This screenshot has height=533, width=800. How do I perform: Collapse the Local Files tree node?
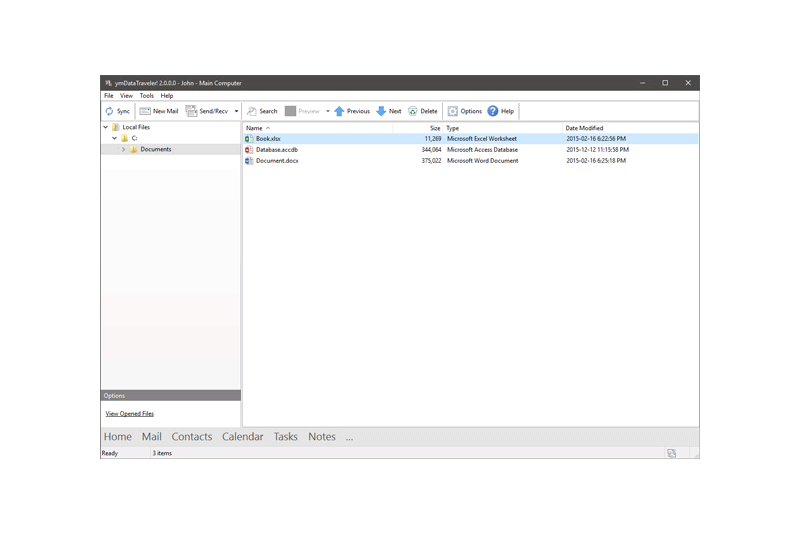106,127
